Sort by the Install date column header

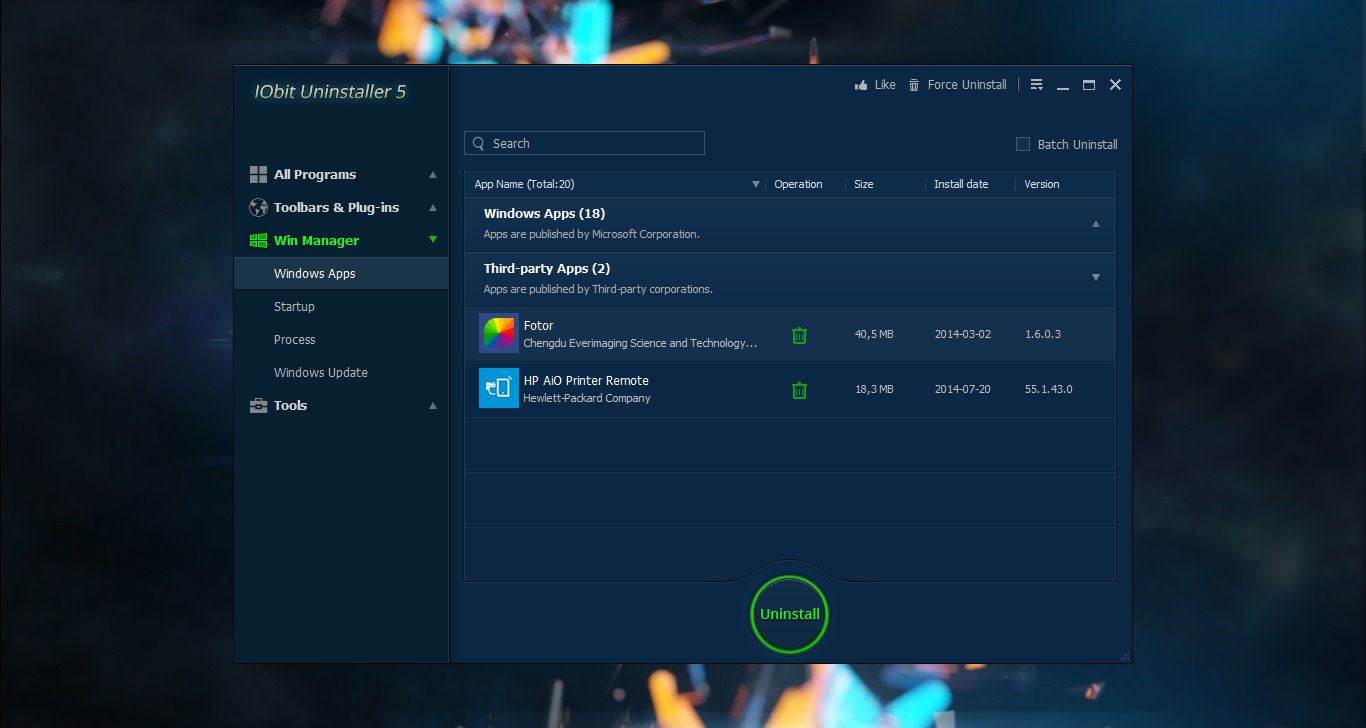[961, 184]
